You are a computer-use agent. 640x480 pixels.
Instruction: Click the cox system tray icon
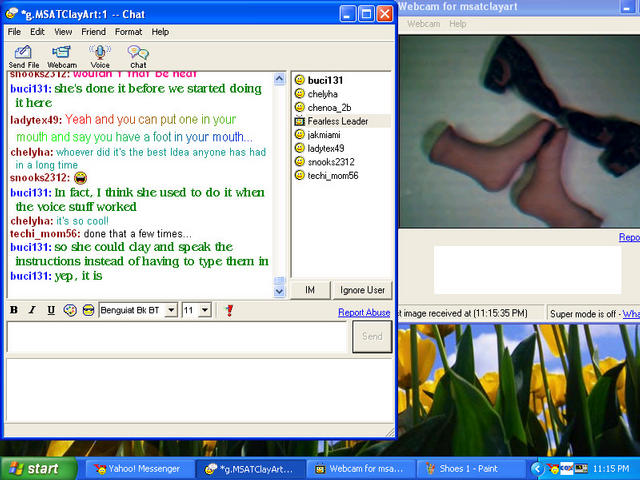[x=567, y=468]
